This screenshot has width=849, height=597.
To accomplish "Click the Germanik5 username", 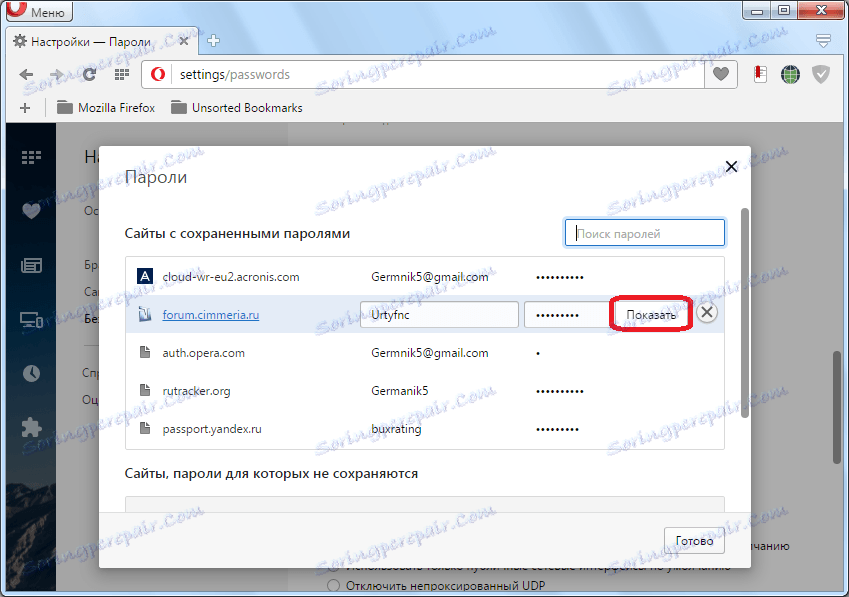I will [x=400, y=391].
